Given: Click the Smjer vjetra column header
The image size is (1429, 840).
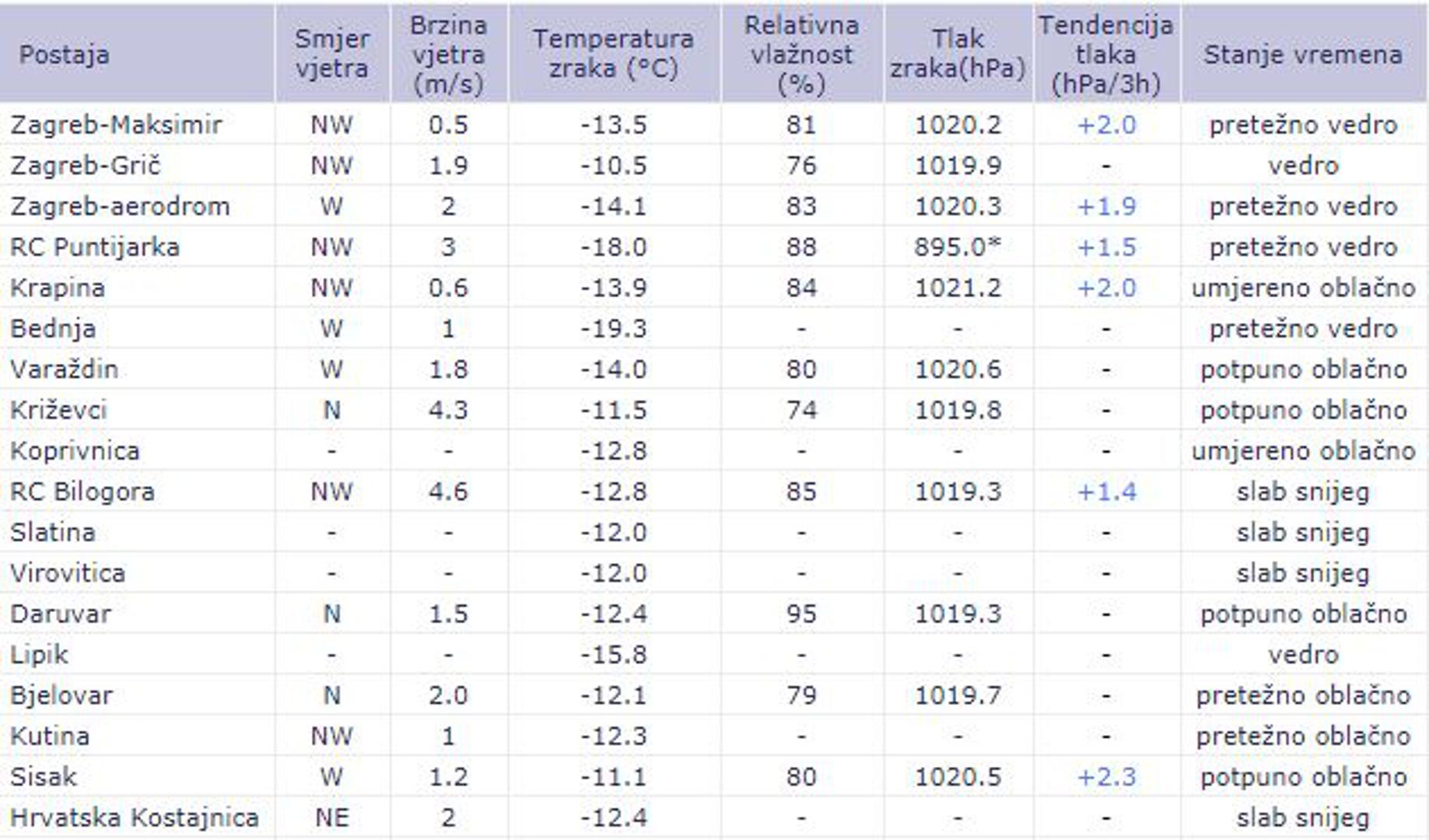Looking at the screenshot, I should 331,54.
